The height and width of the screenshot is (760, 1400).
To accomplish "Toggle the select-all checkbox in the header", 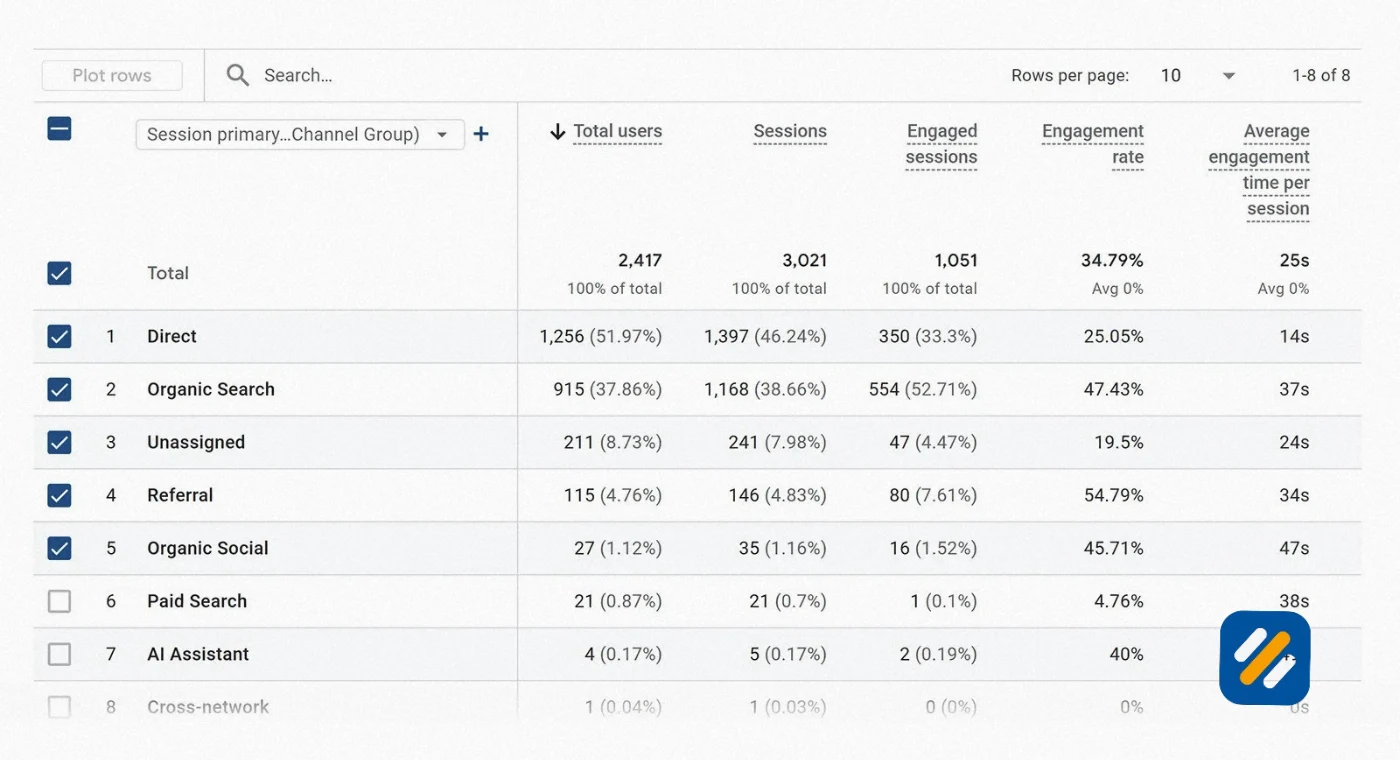I will [60, 128].
